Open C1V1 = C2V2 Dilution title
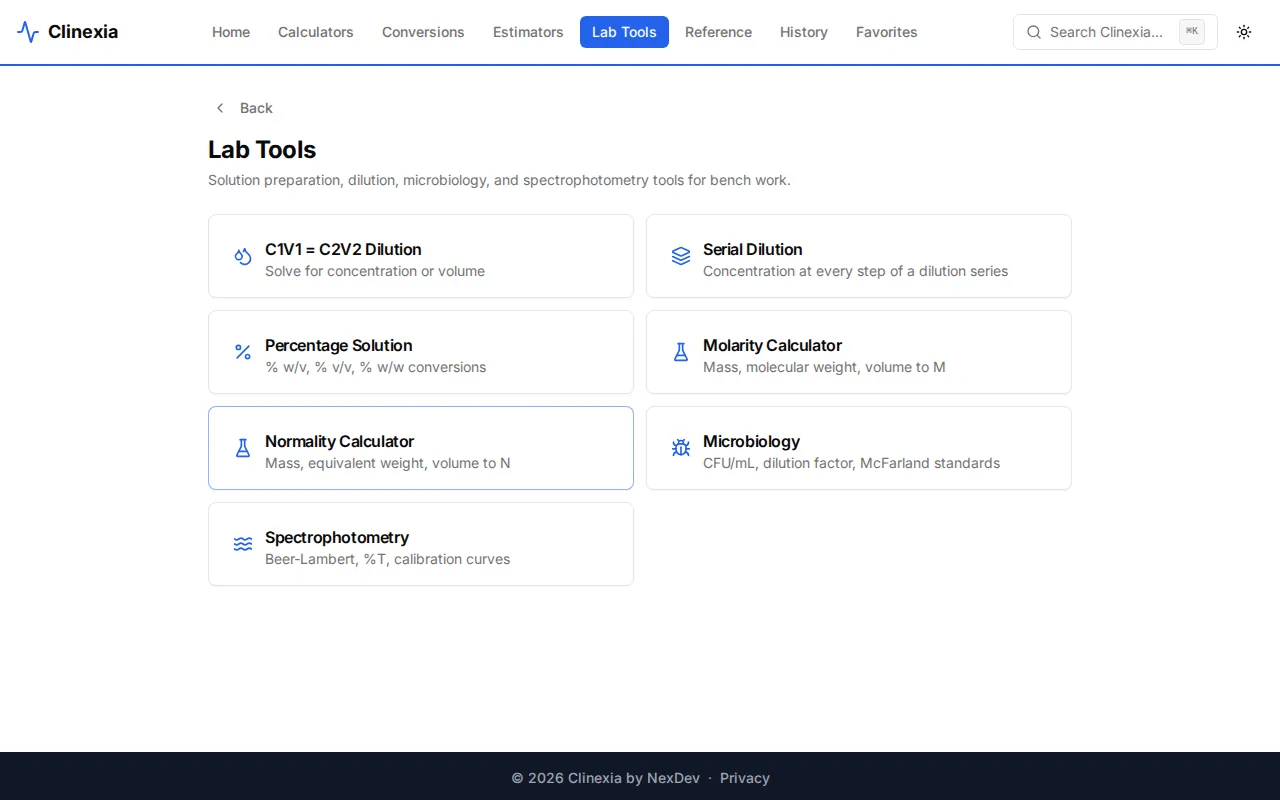Screen dimensions: 1280x800 tap(343, 249)
